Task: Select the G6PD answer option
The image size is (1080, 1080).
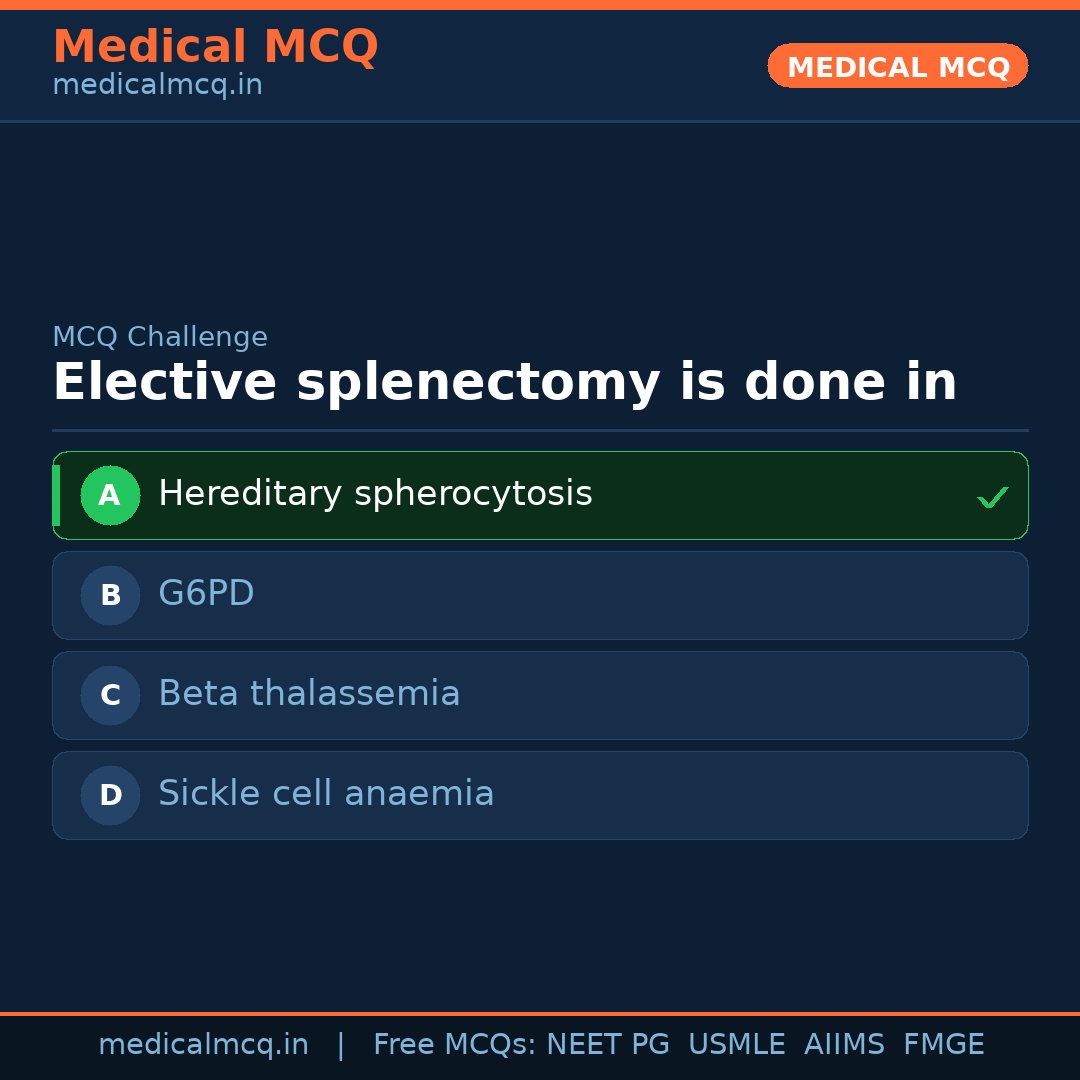Action: [206, 594]
